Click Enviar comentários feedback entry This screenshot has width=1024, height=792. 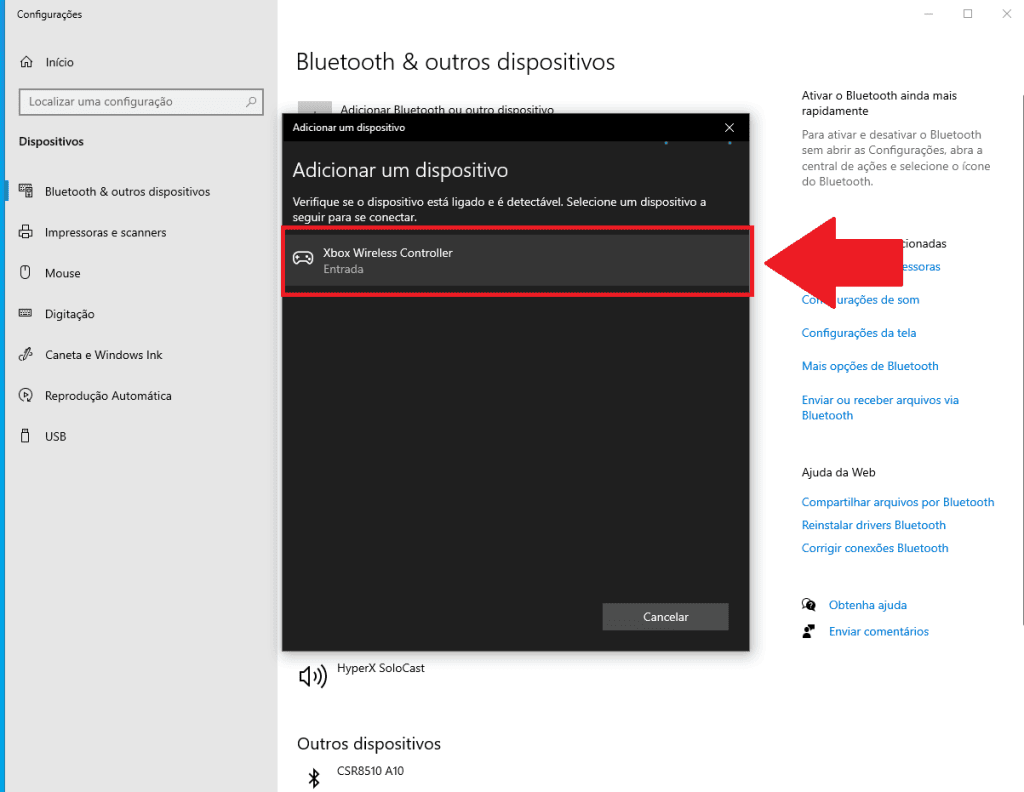pyautogui.click(x=878, y=631)
